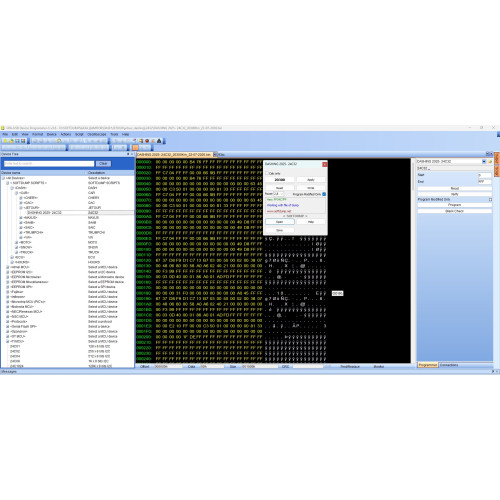Screen dimensions: 500x500
Task: Click the pin icon on Device Files panel
Action: coord(128,154)
